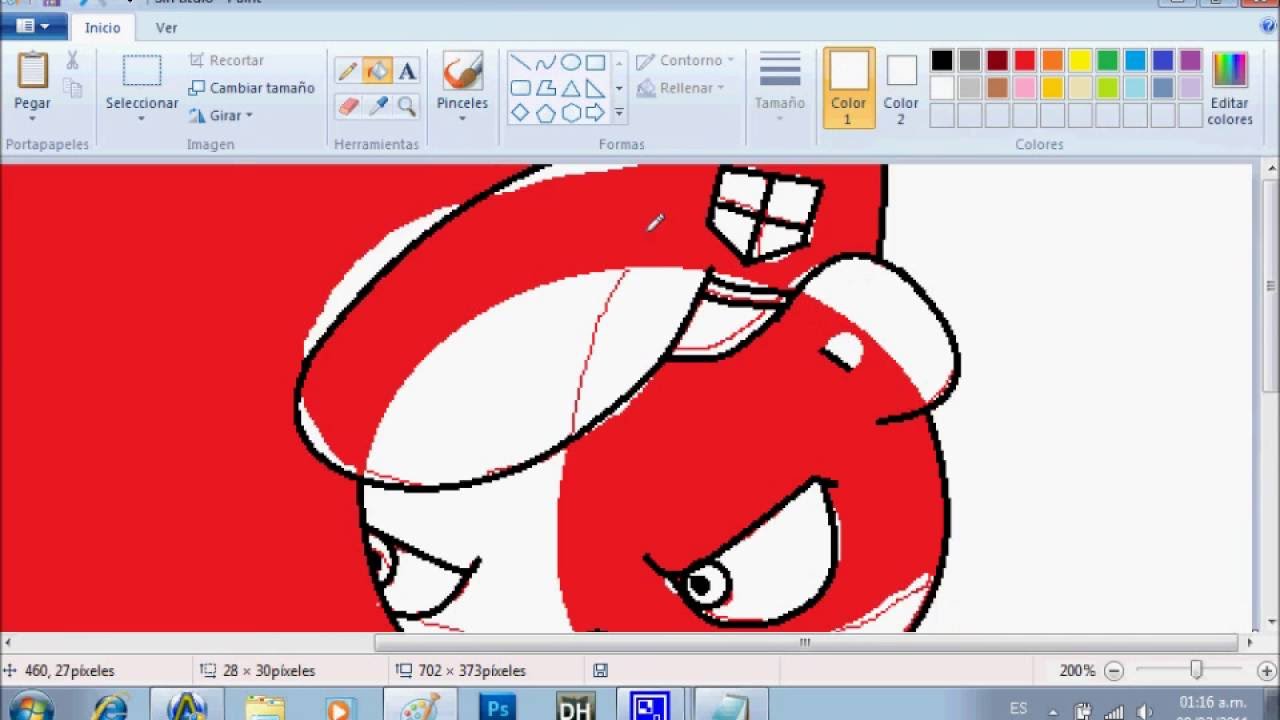1280x720 pixels.
Task: Choose the triangle shape
Action: [x=570, y=88]
